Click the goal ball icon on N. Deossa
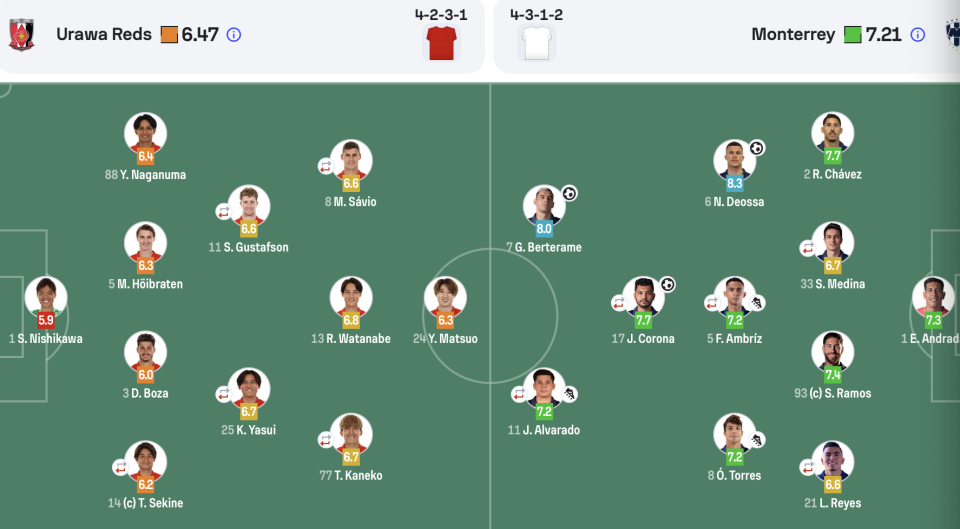 click(x=757, y=148)
